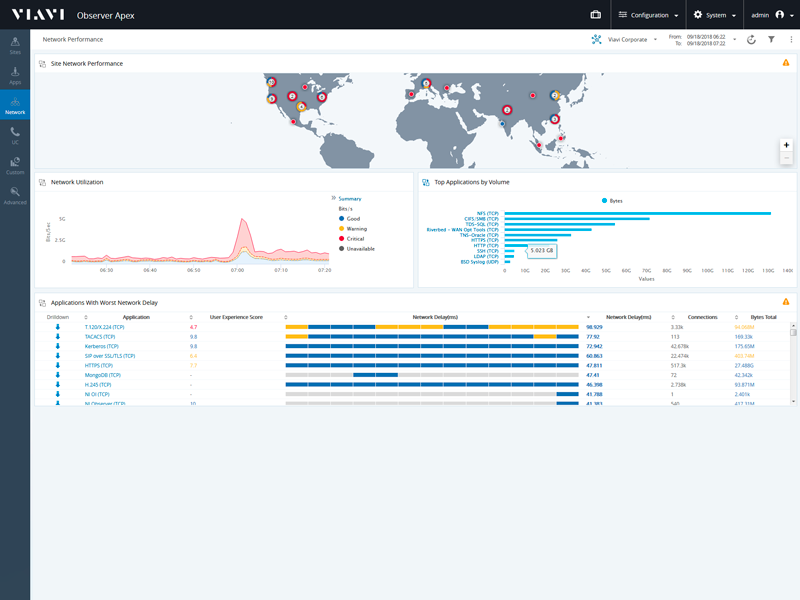Drill down into T.120/X.224 (TCP) row
Image resolution: width=800 pixels, height=600 pixels.
click(x=58, y=327)
